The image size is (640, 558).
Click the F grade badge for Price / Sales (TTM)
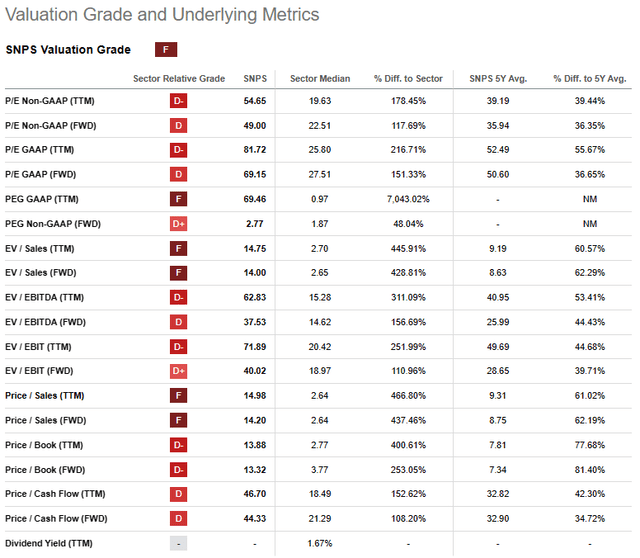click(178, 396)
